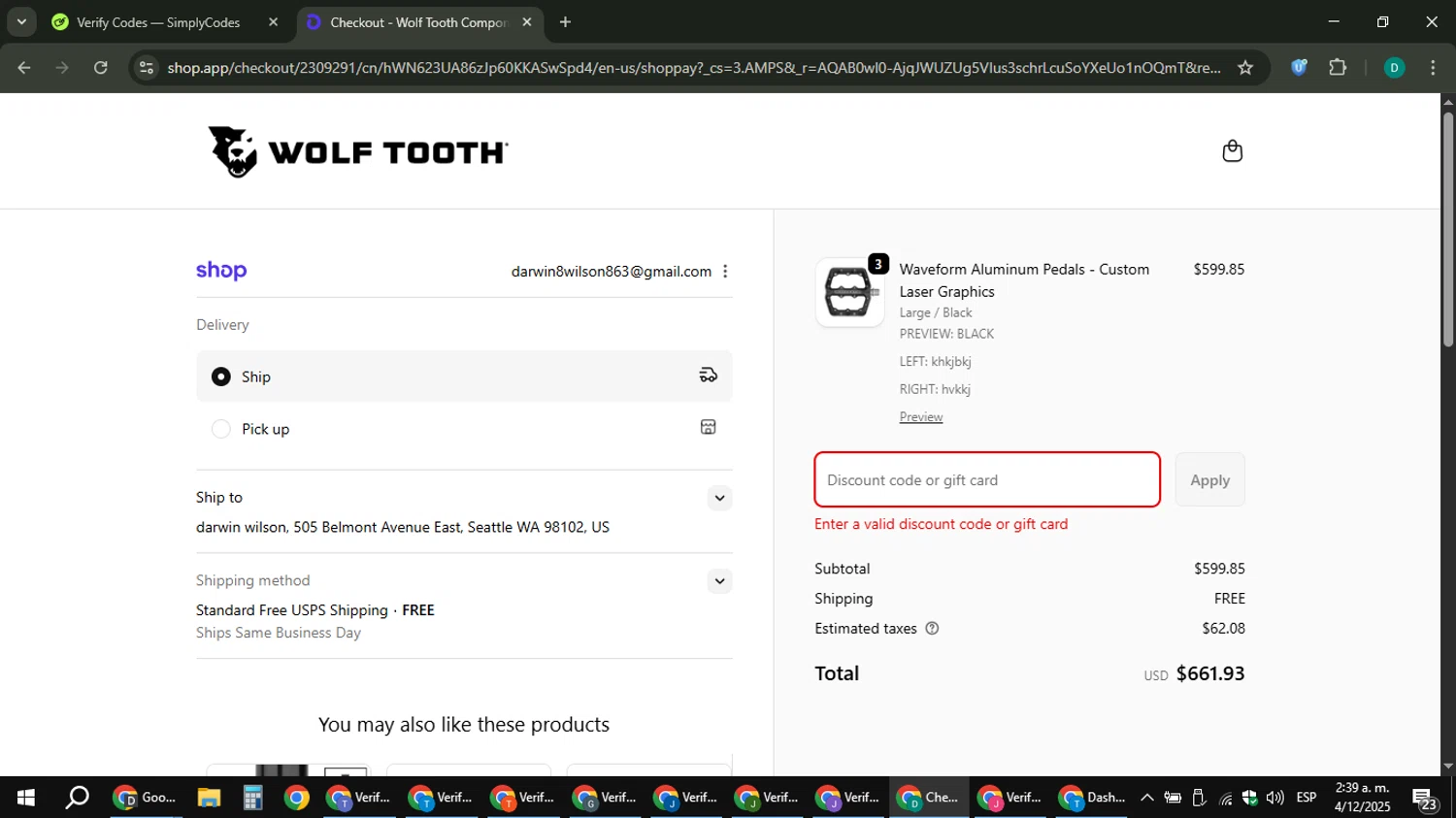Open the volume control in system tray
This screenshot has height=818, width=1456.
point(1274,798)
